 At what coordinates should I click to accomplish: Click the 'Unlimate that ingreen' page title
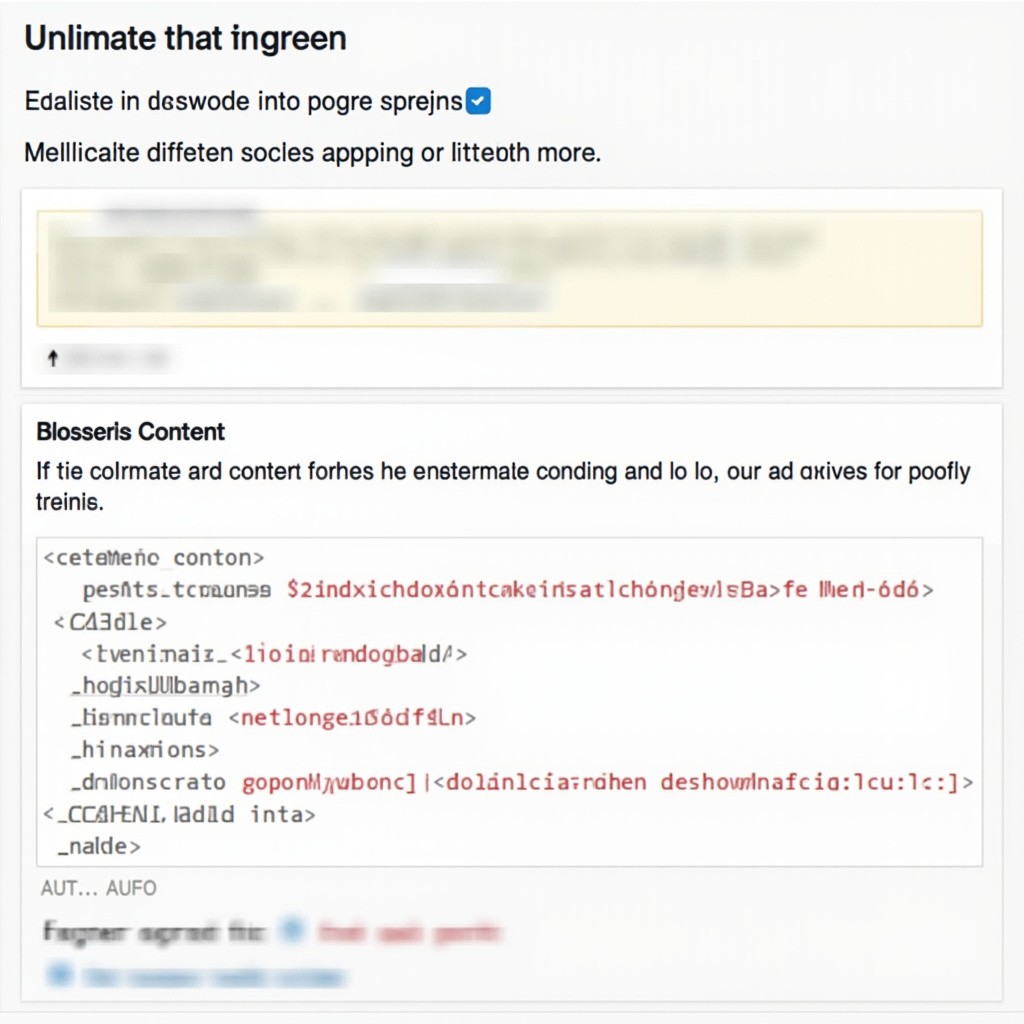(x=185, y=38)
